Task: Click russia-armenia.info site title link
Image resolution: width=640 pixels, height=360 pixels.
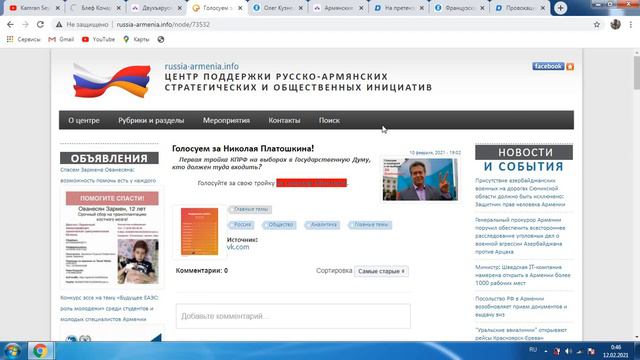Action: point(202,66)
